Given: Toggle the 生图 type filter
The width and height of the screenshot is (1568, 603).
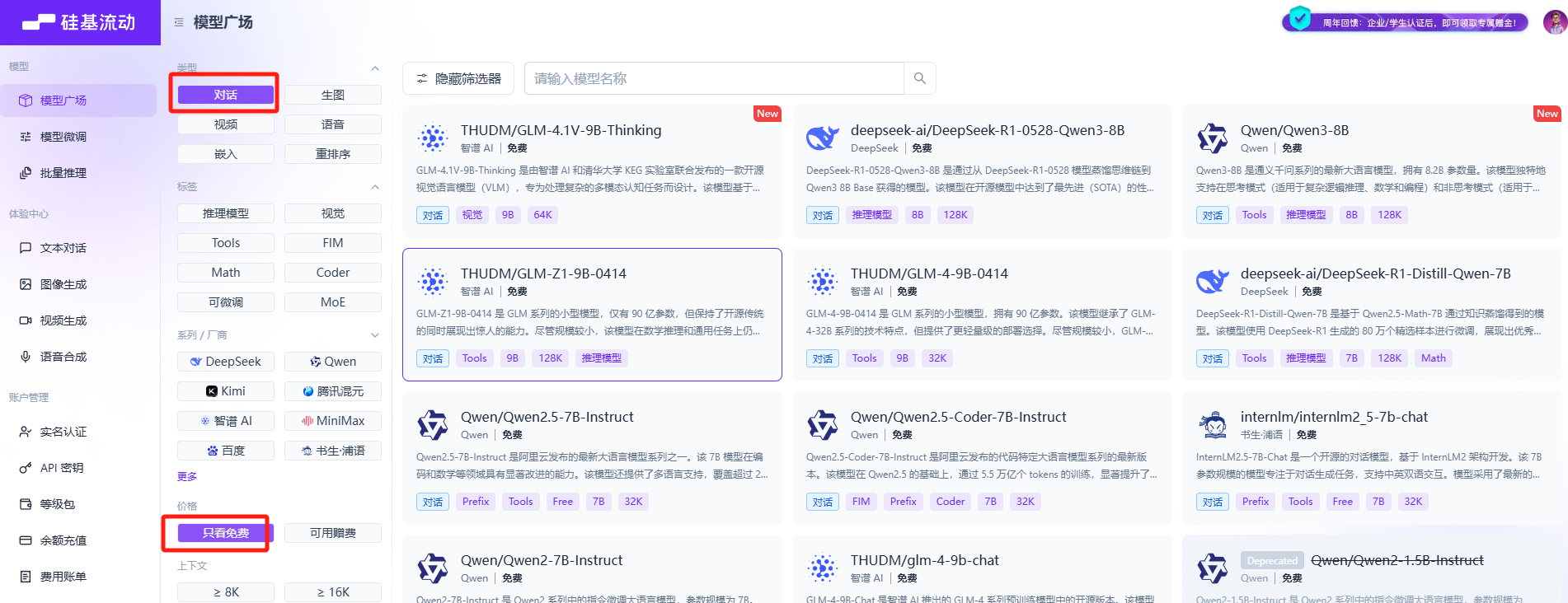Looking at the screenshot, I should click(x=333, y=95).
